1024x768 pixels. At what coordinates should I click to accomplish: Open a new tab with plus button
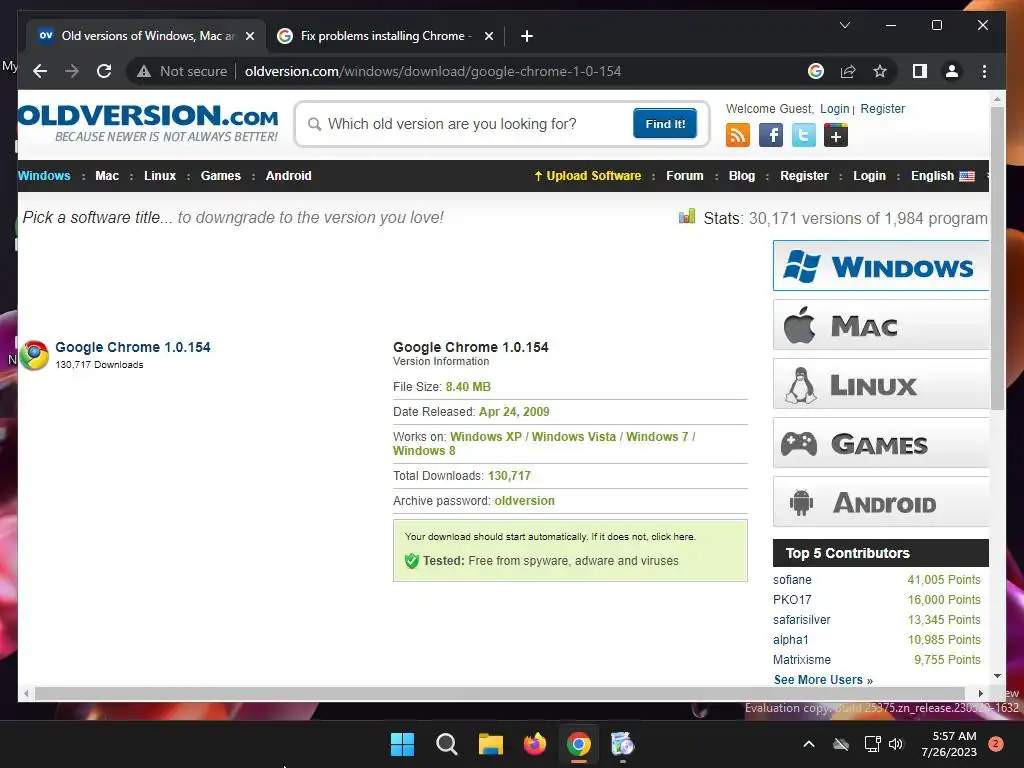coord(526,36)
